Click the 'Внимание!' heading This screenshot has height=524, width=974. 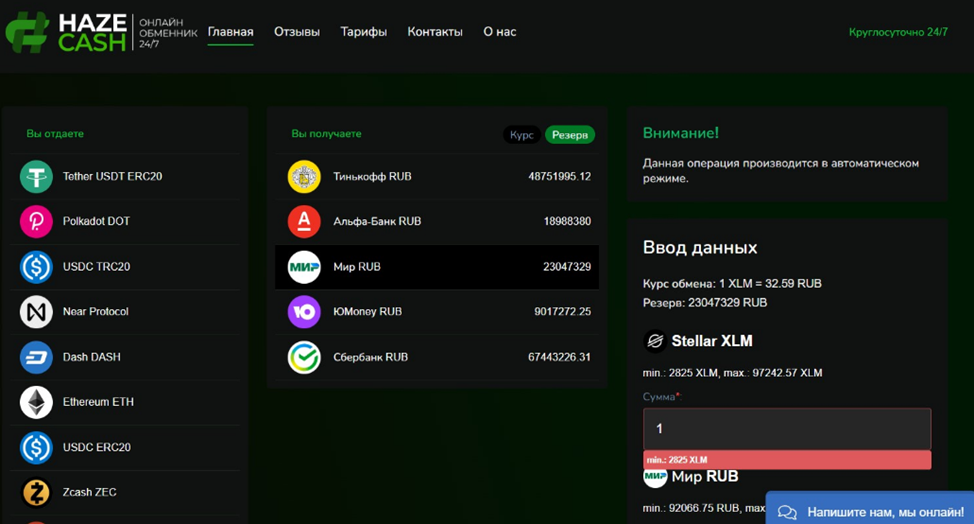681,133
